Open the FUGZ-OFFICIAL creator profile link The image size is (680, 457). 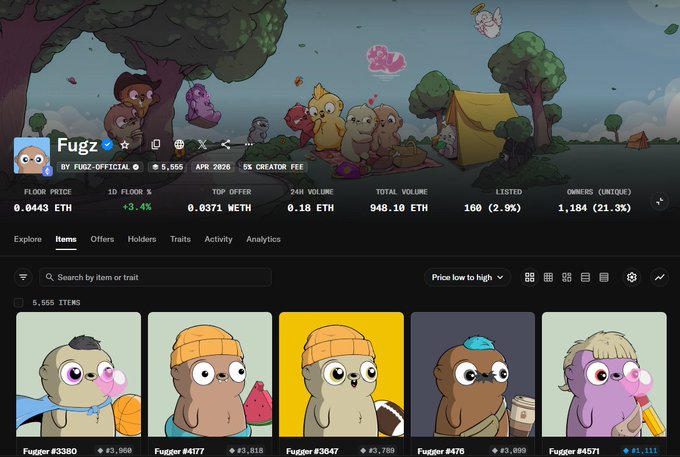[x=100, y=167]
